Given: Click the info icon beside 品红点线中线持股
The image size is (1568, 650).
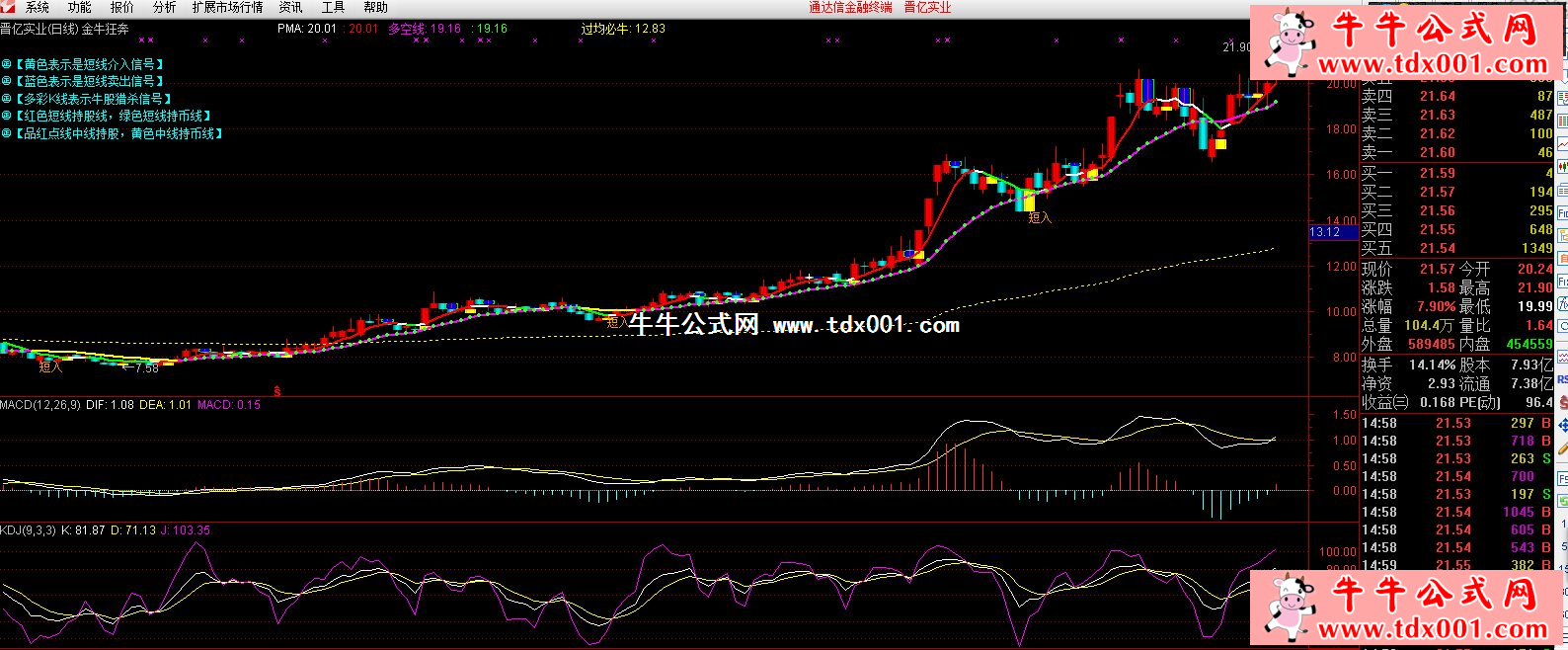Looking at the screenshot, I should click(6, 133).
